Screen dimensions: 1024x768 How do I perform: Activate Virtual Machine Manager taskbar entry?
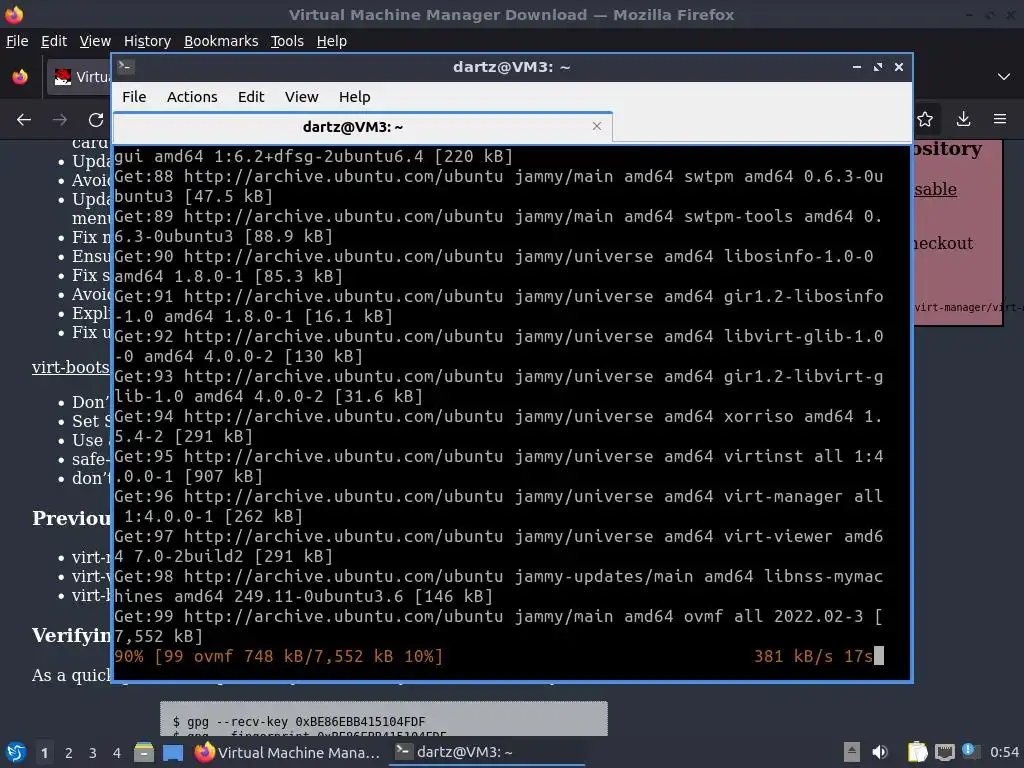(x=287, y=752)
